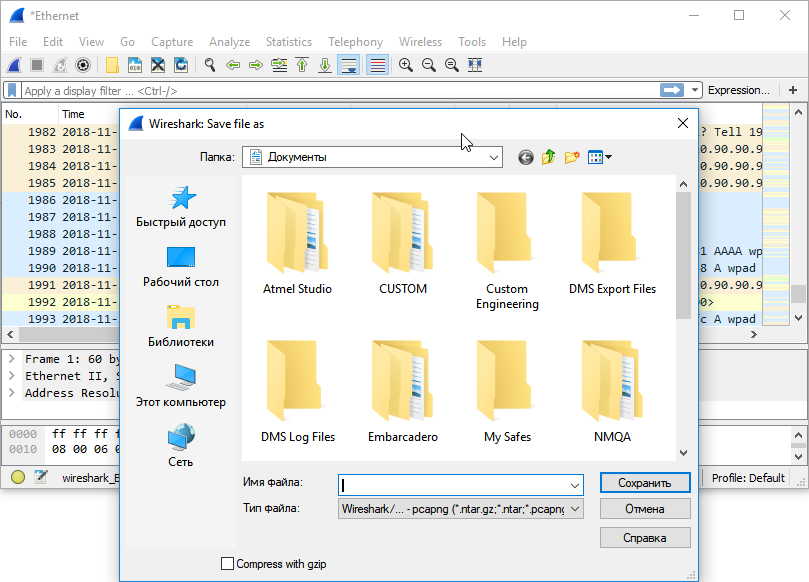Go back to the last visited folder

click(x=526, y=157)
